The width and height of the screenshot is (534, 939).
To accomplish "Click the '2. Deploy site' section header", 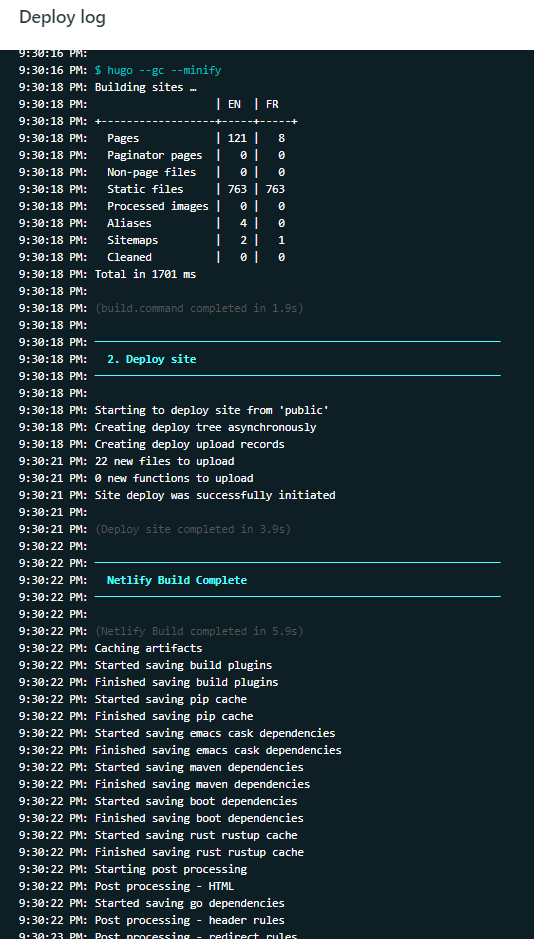I will (x=151, y=359).
